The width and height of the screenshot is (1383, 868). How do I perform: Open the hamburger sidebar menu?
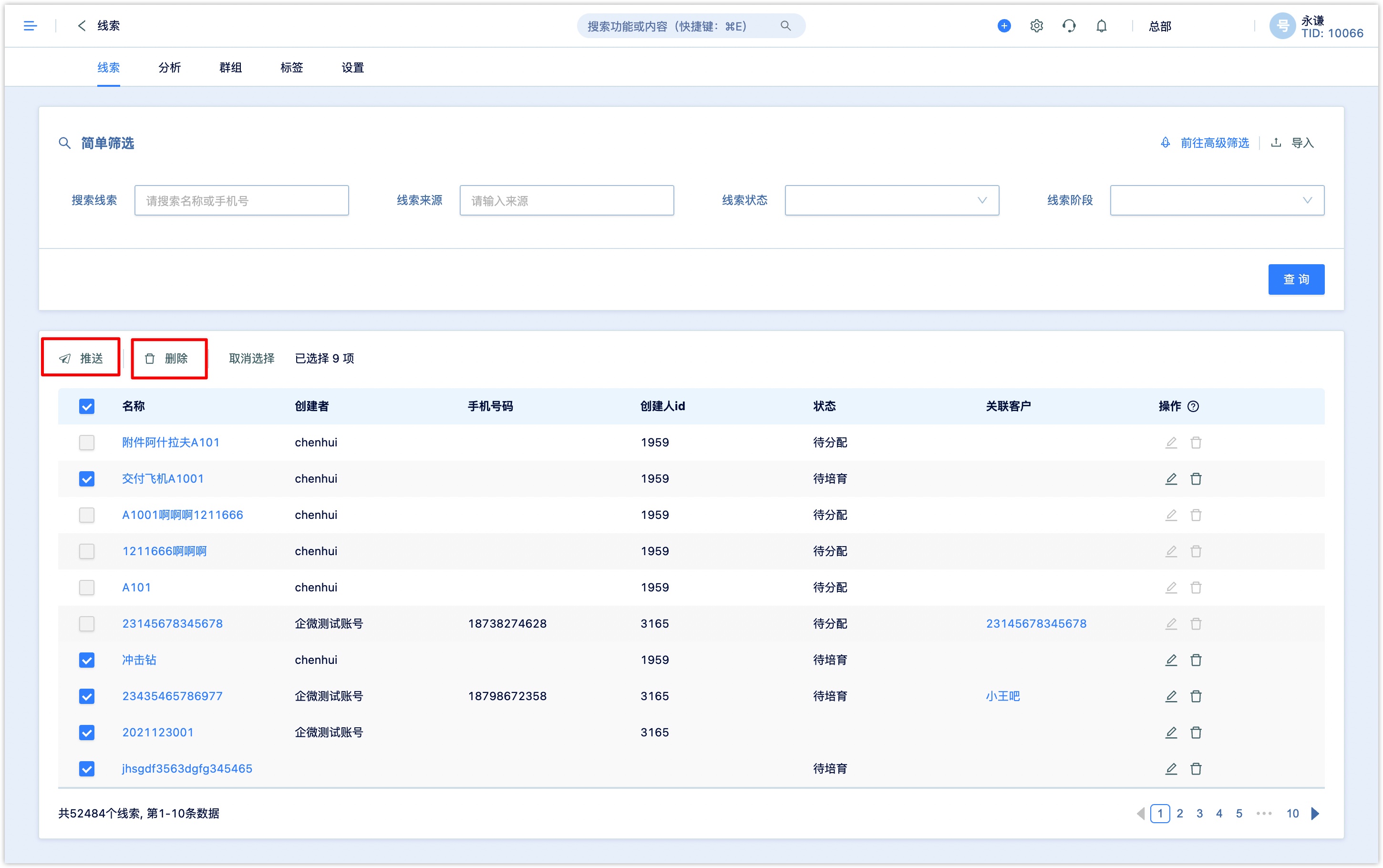pos(30,26)
